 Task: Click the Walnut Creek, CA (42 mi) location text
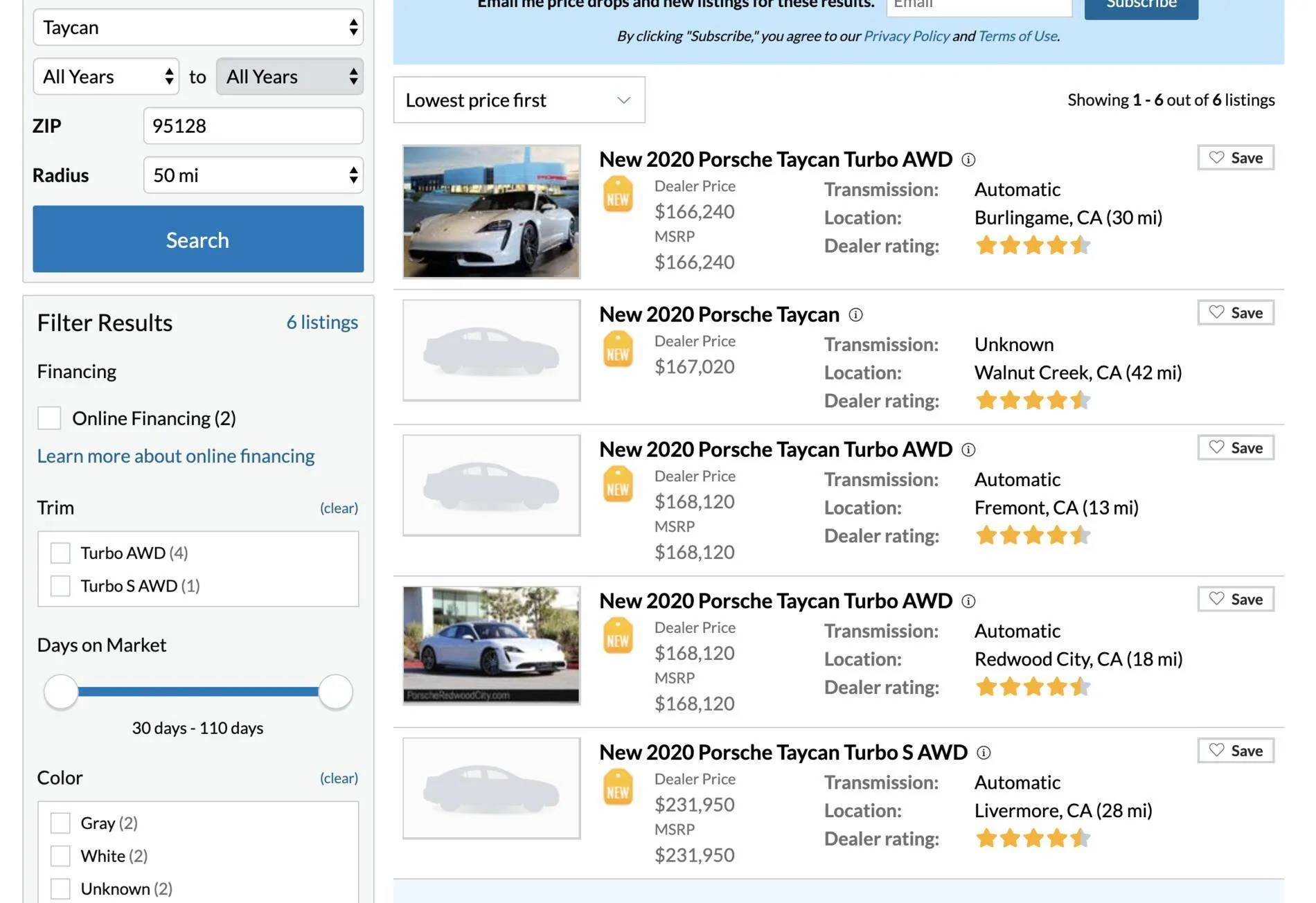pos(1078,373)
